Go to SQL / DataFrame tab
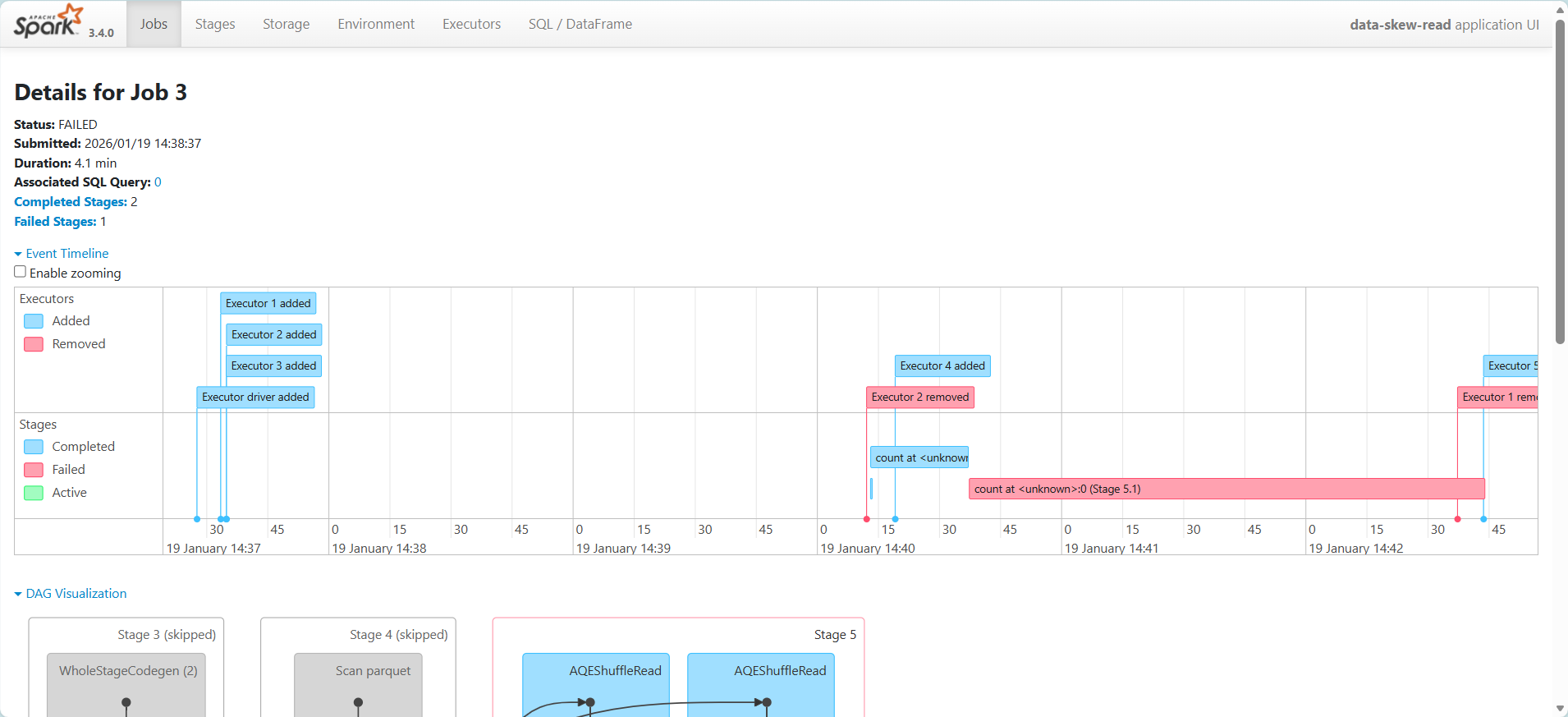Viewport: 1568px width, 717px height. (x=580, y=25)
